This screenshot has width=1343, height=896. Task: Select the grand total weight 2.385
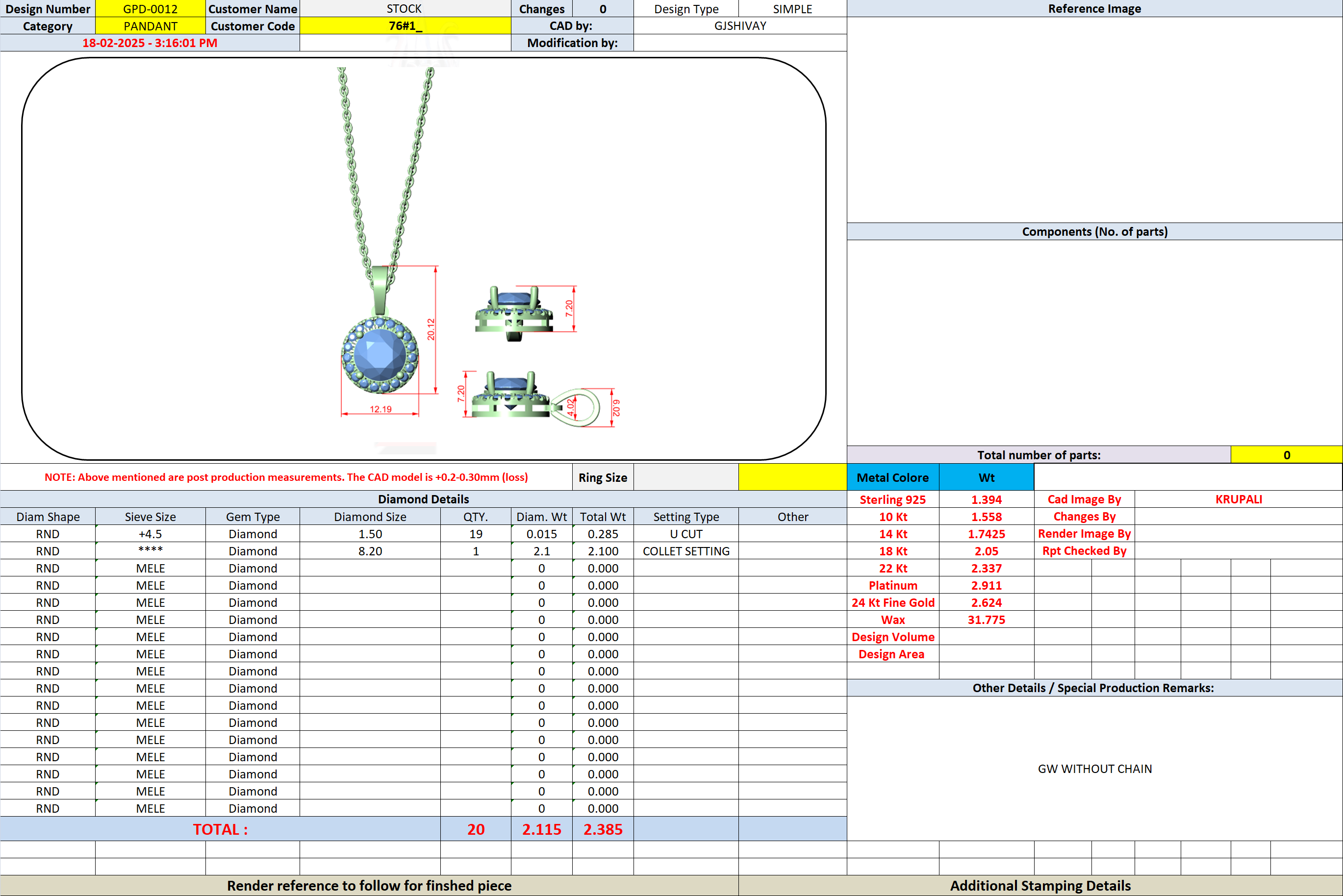click(602, 829)
